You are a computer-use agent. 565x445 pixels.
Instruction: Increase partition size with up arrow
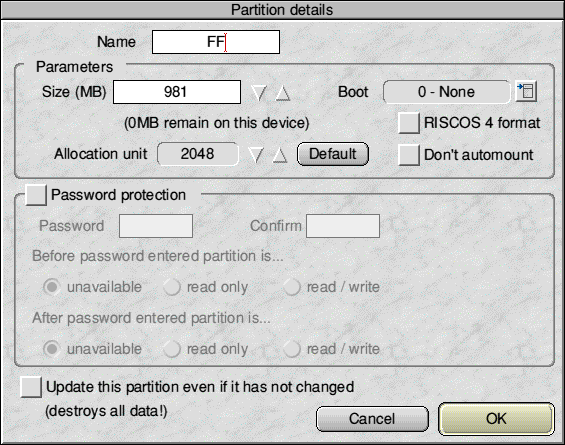(283, 93)
